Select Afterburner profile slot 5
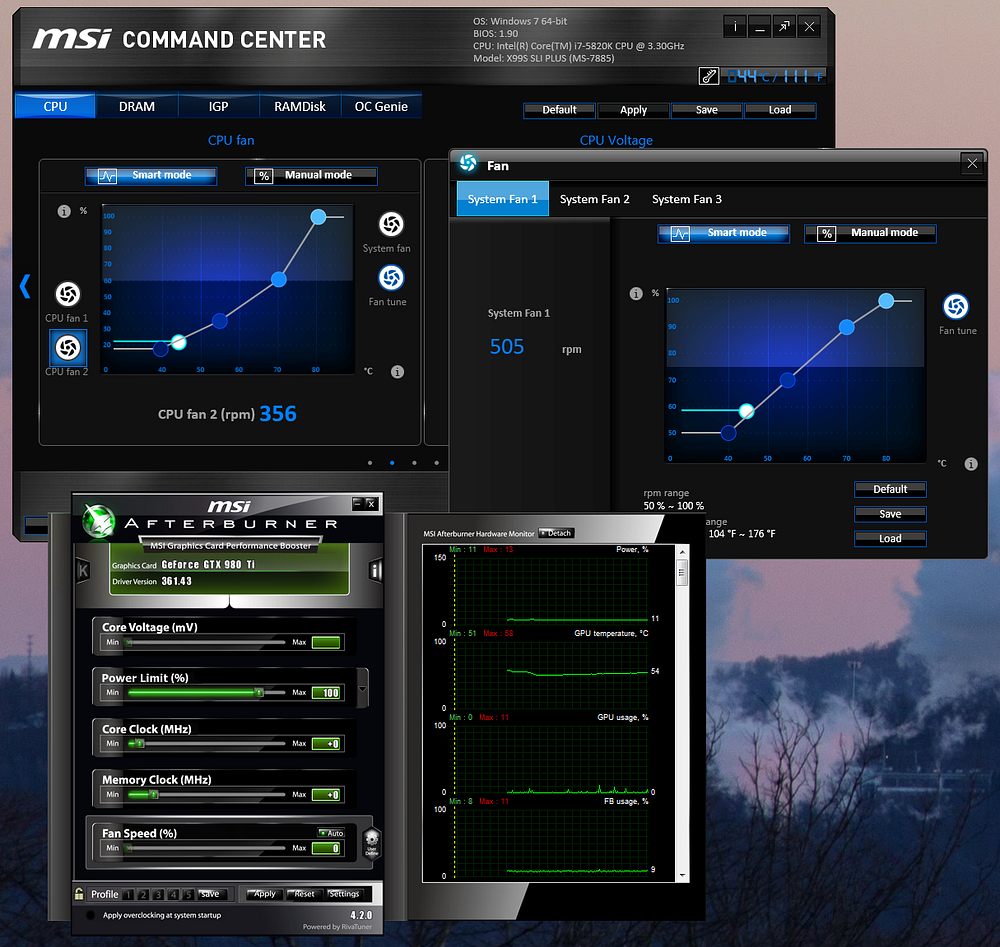Screen dimensions: 1000x947 188,894
